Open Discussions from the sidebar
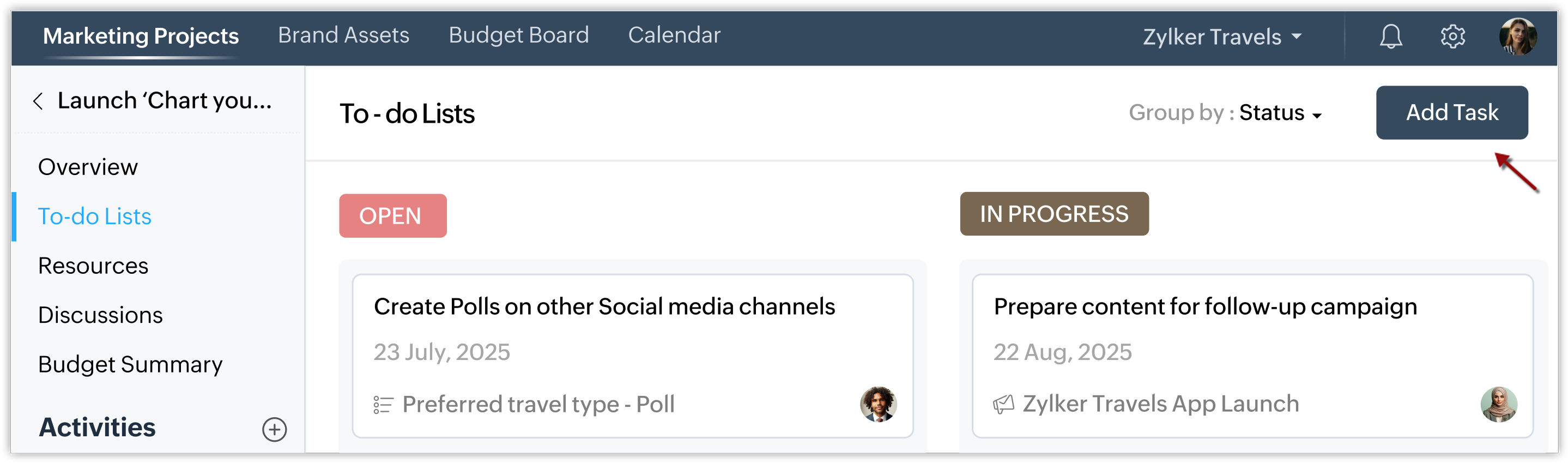The image size is (1568, 463). pos(100,315)
